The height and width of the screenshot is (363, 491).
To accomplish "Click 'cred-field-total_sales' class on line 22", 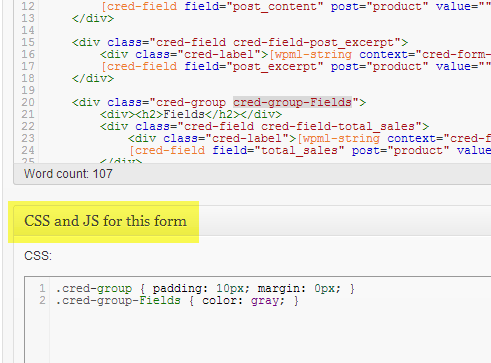I will point(338,126).
